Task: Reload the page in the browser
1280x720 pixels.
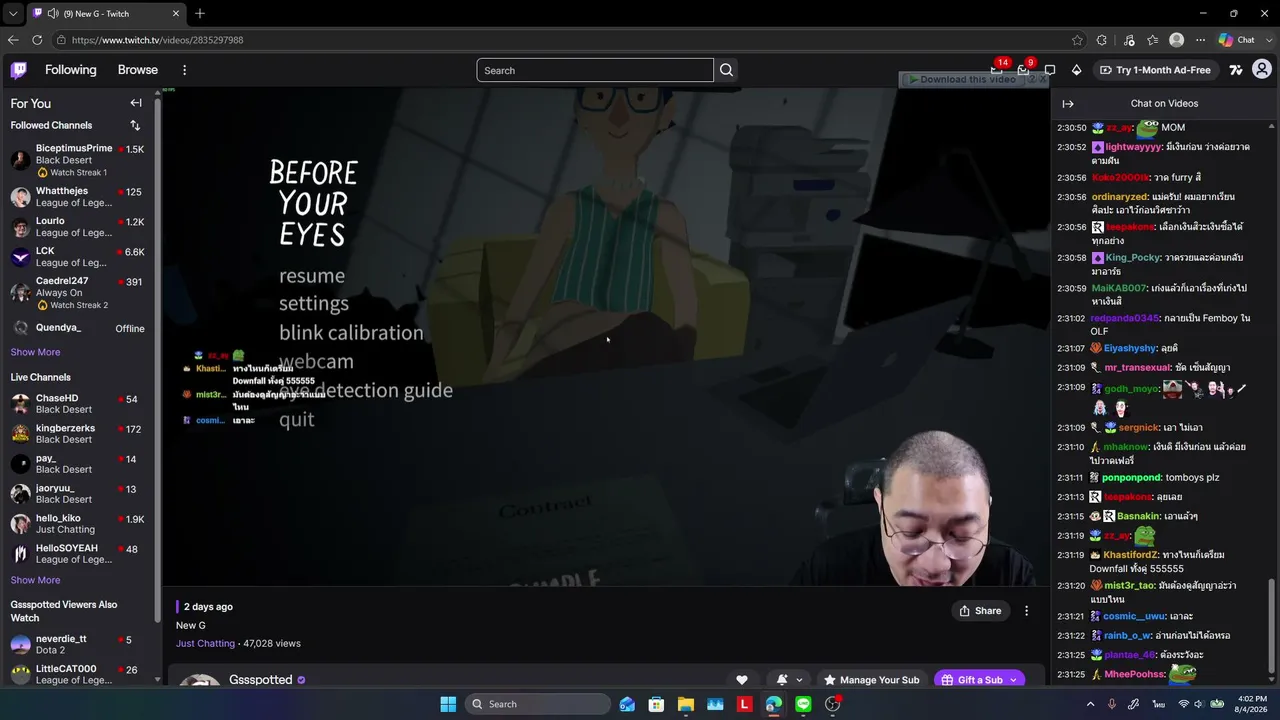Action: coord(37,40)
